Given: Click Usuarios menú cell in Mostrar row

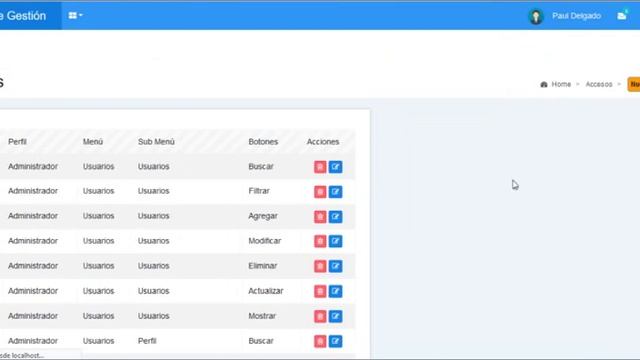Looking at the screenshot, I should click(98, 316).
